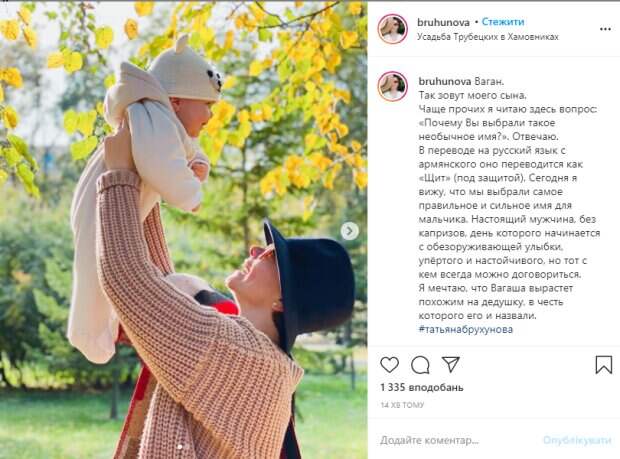Image resolution: width=620 pixels, height=459 pixels.
Task: Share post with paper plane icon
Action: [x=450, y=364]
